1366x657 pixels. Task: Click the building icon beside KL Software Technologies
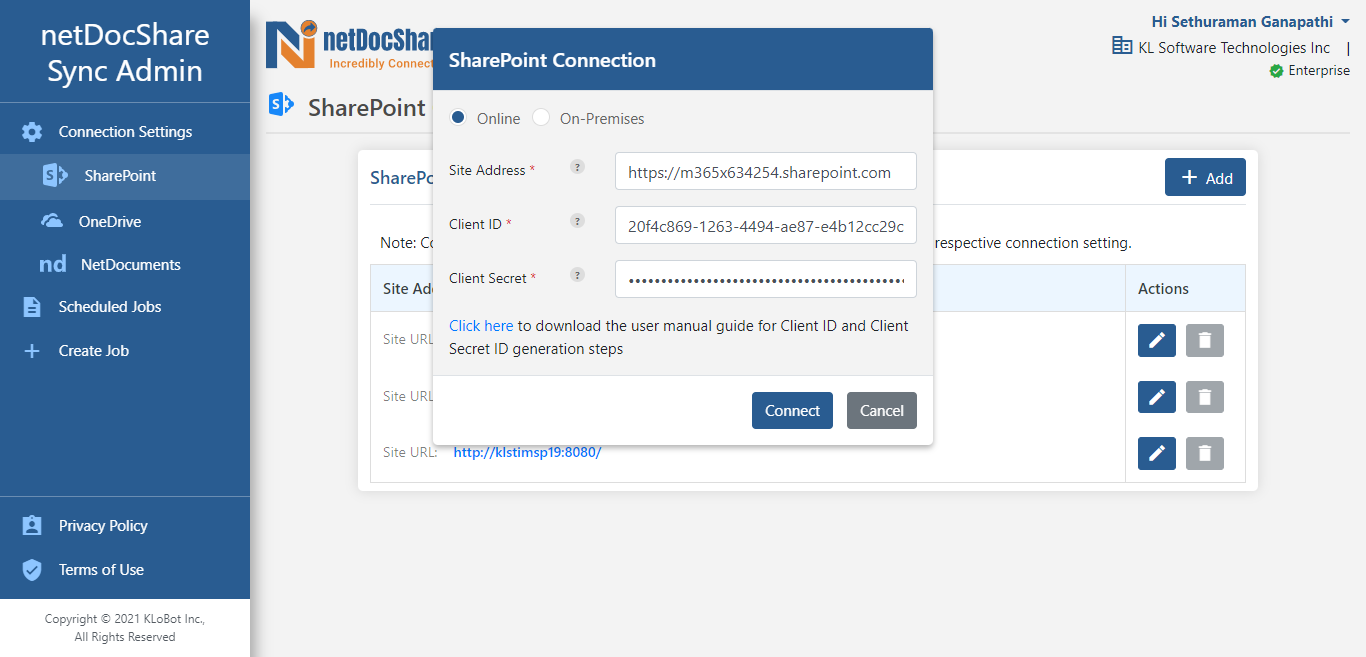tap(1122, 46)
